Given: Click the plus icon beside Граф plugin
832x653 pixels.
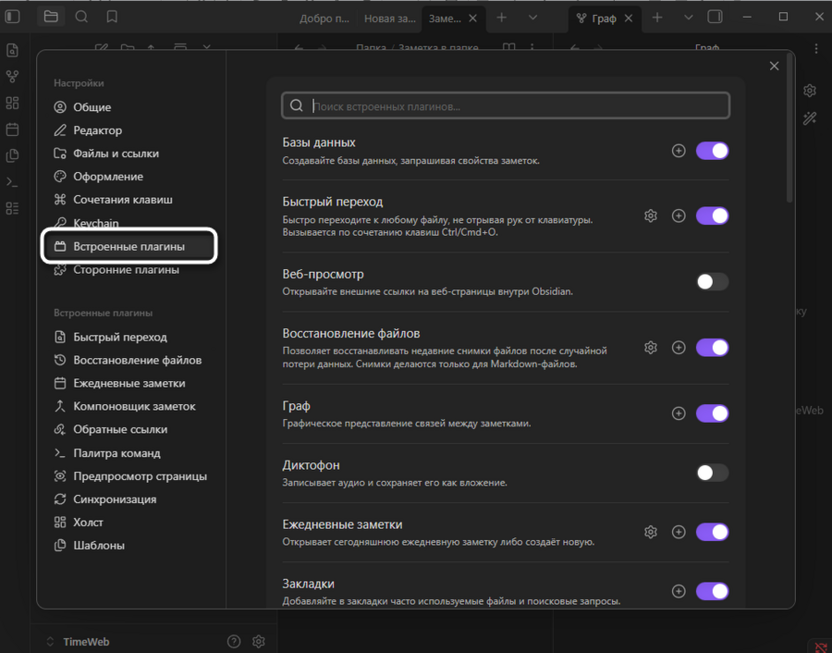Looking at the screenshot, I should (x=679, y=413).
